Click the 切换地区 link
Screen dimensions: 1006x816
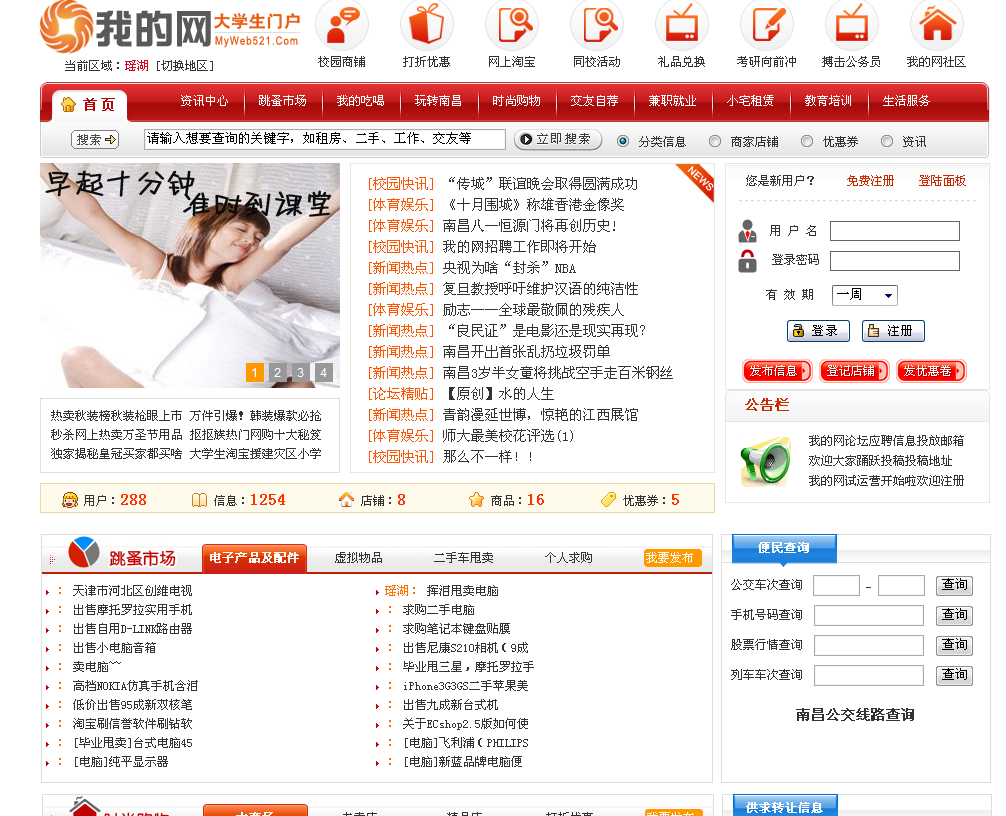click(185, 65)
